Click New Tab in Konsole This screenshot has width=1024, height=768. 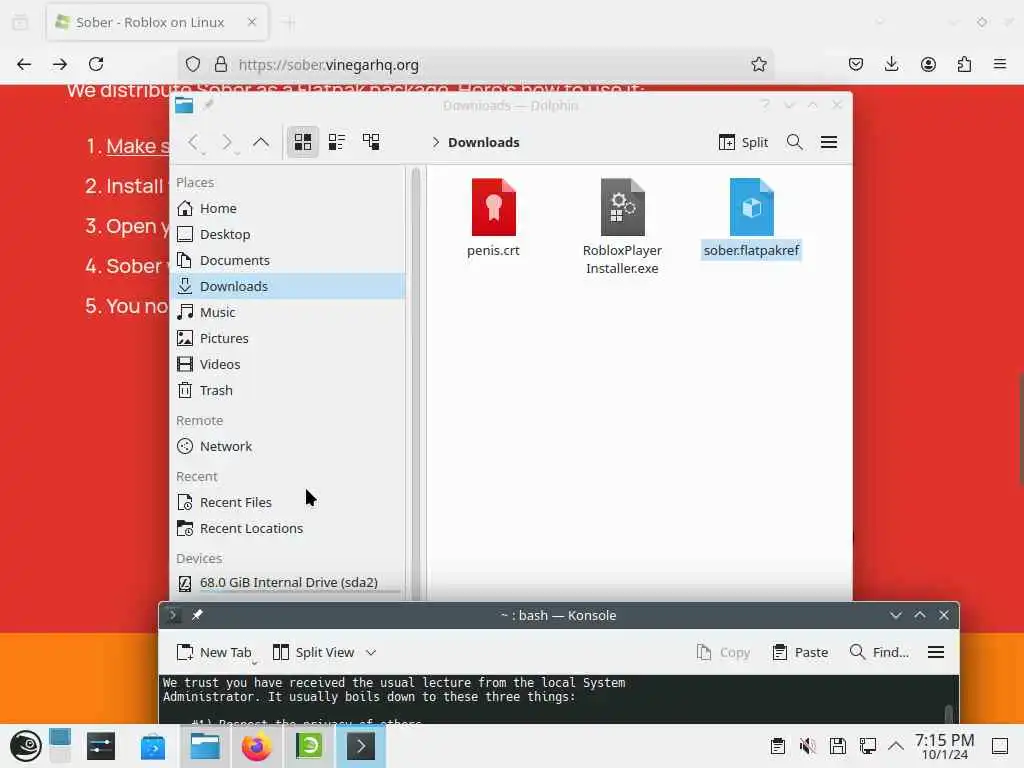coord(214,652)
